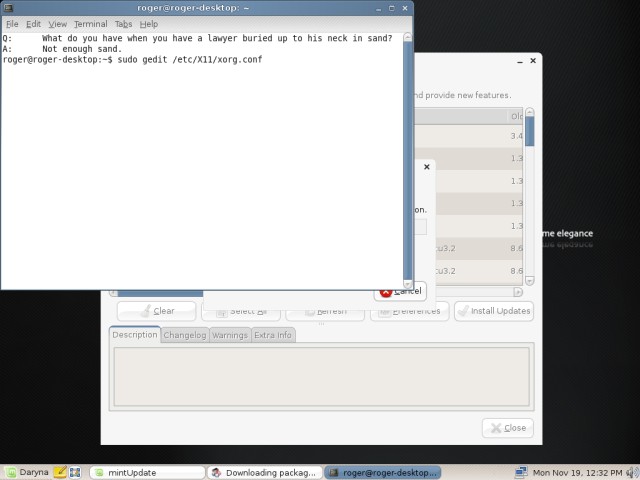Click the update list vertical scrollbar thumb
Image resolution: width=640 pixels, height=480 pixels.
pos(530,131)
